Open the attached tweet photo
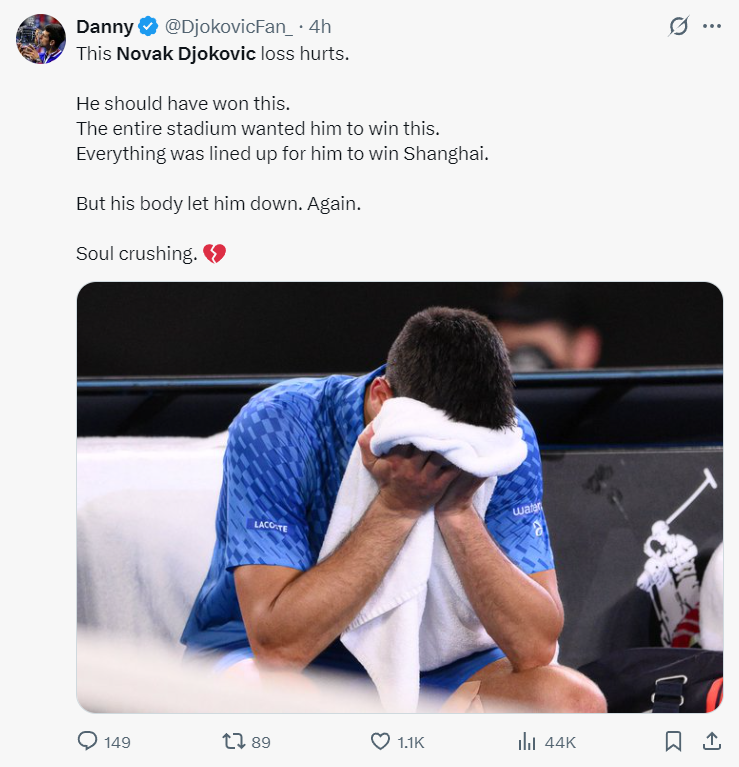 pyautogui.click(x=399, y=497)
